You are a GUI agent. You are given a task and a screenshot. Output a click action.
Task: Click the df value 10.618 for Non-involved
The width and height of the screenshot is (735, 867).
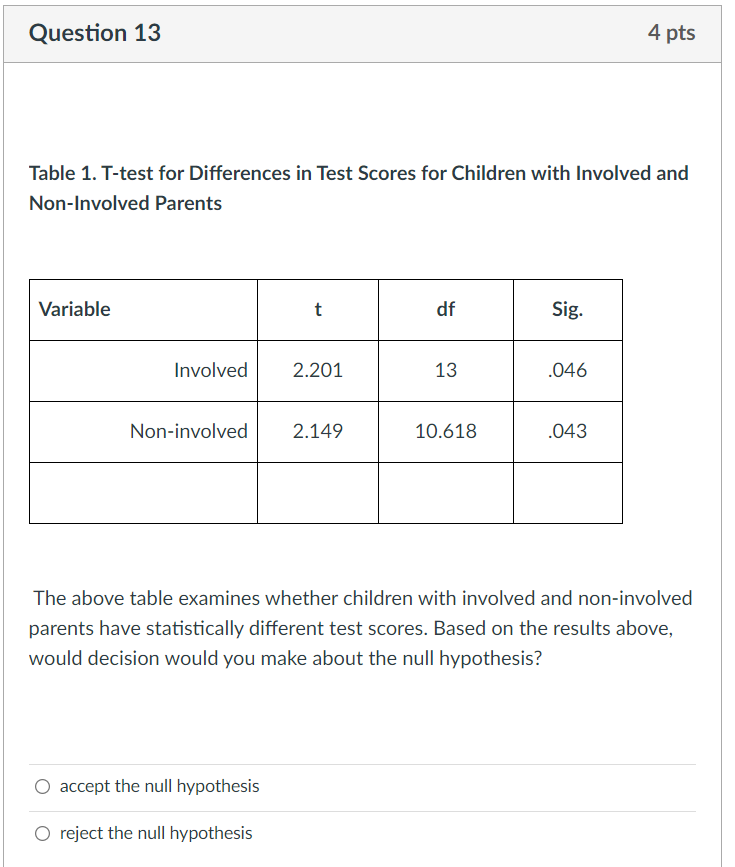click(x=445, y=431)
